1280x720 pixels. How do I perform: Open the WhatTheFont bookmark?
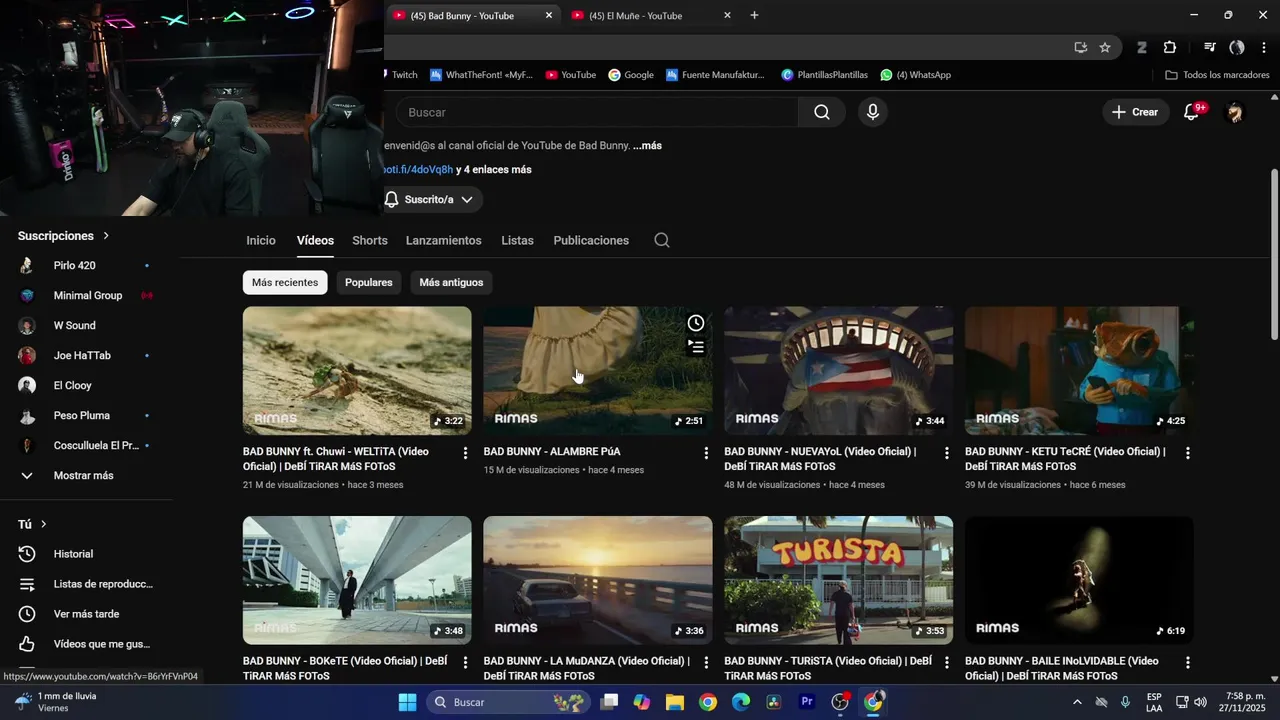(482, 75)
